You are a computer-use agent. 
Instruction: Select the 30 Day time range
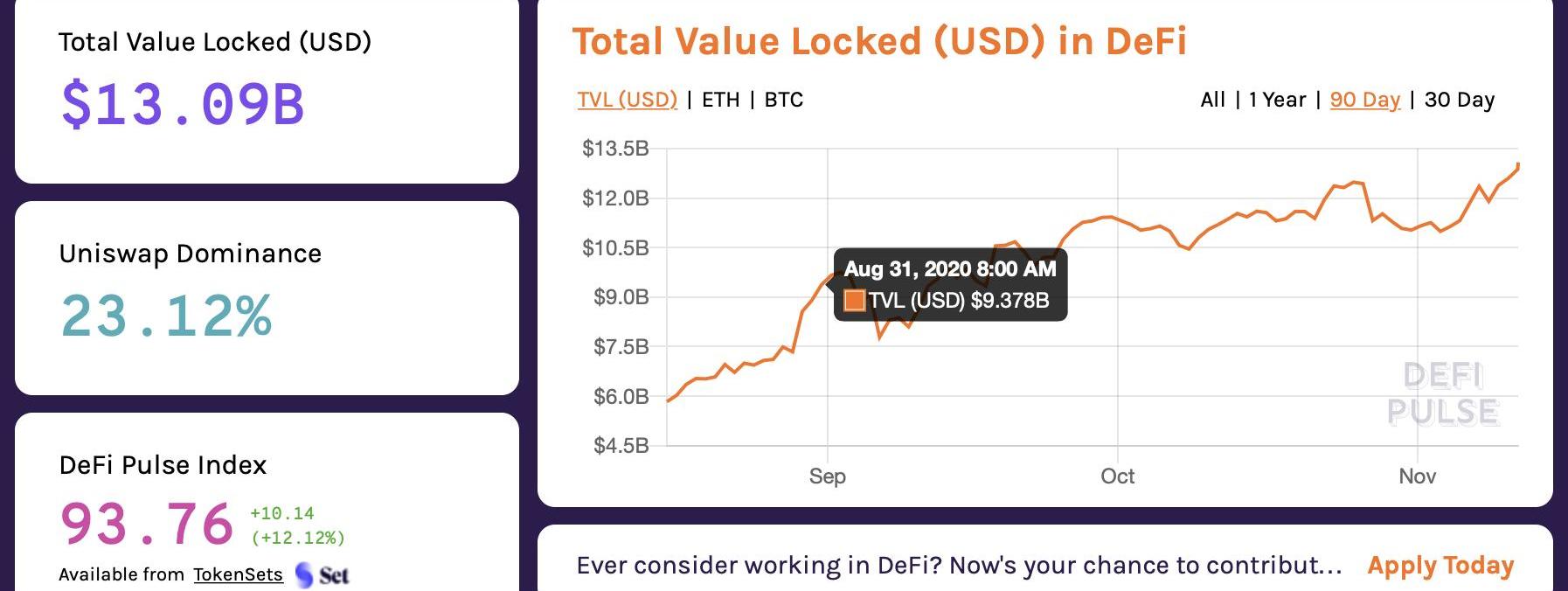pyautogui.click(x=1459, y=100)
